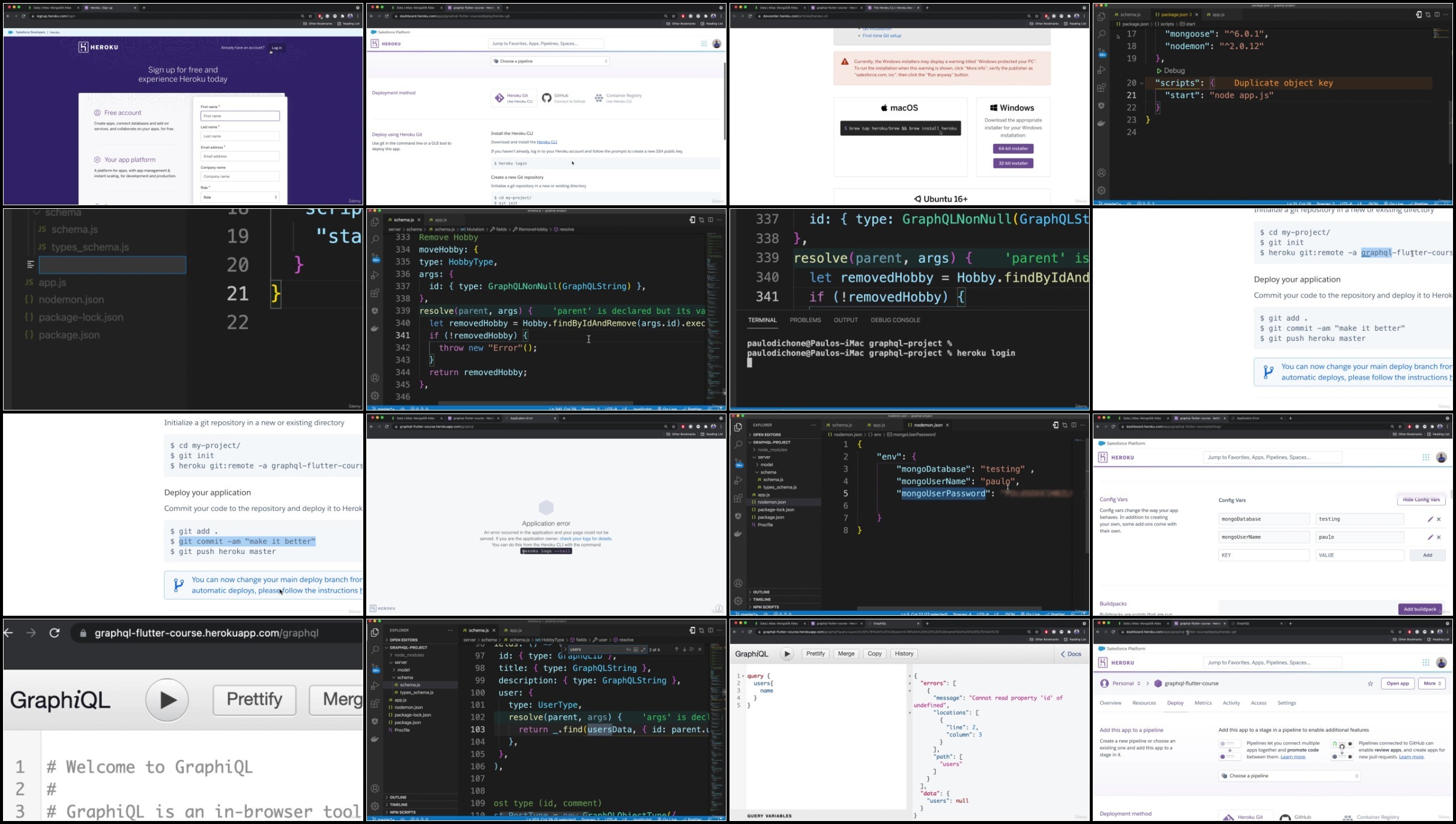Switch to the PROBLEMS panel tab
This screenshot has height=824, width=1456.
pyautogui.click(x=805, y=320)
